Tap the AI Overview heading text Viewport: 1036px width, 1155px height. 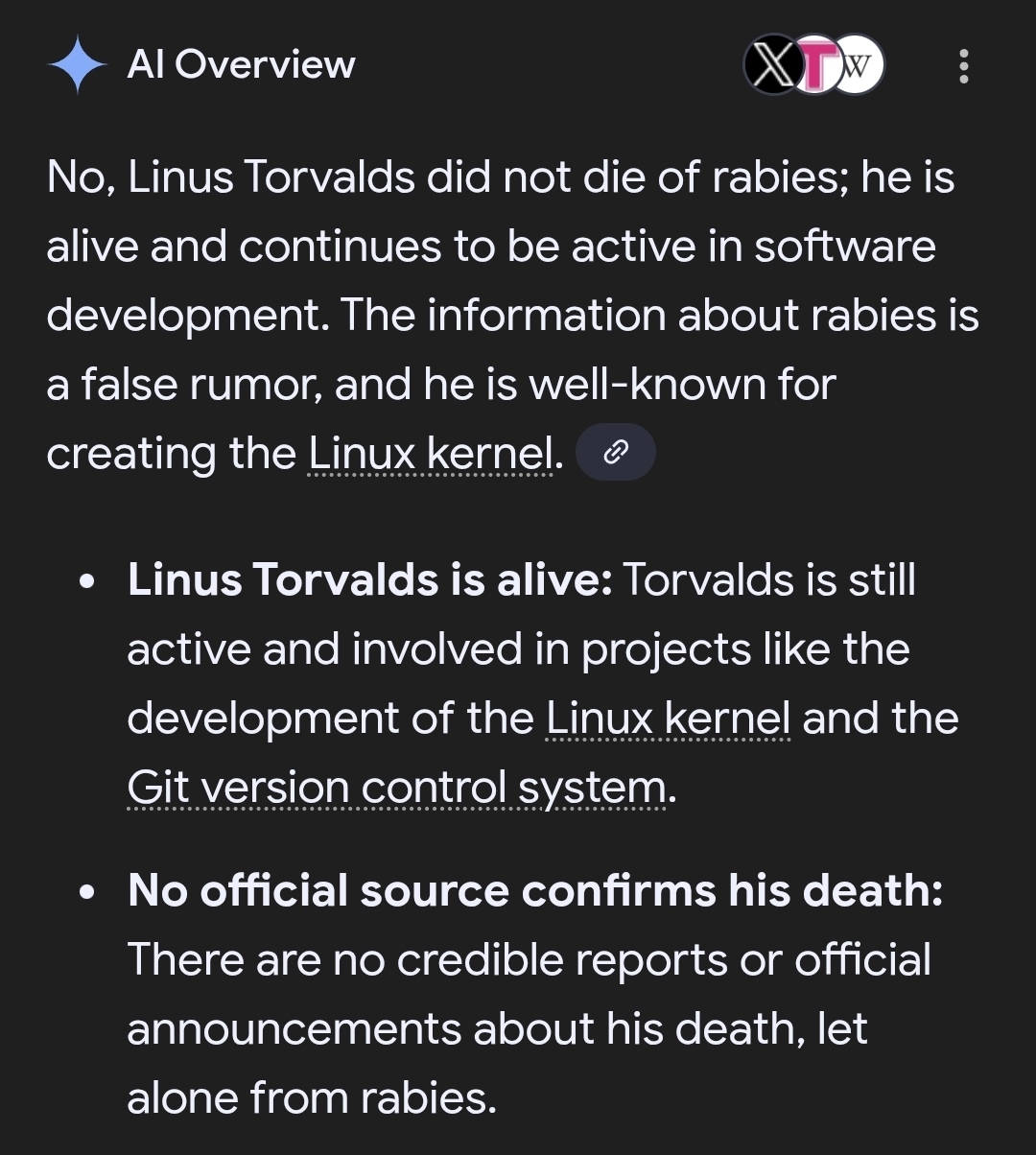[241, 65]
